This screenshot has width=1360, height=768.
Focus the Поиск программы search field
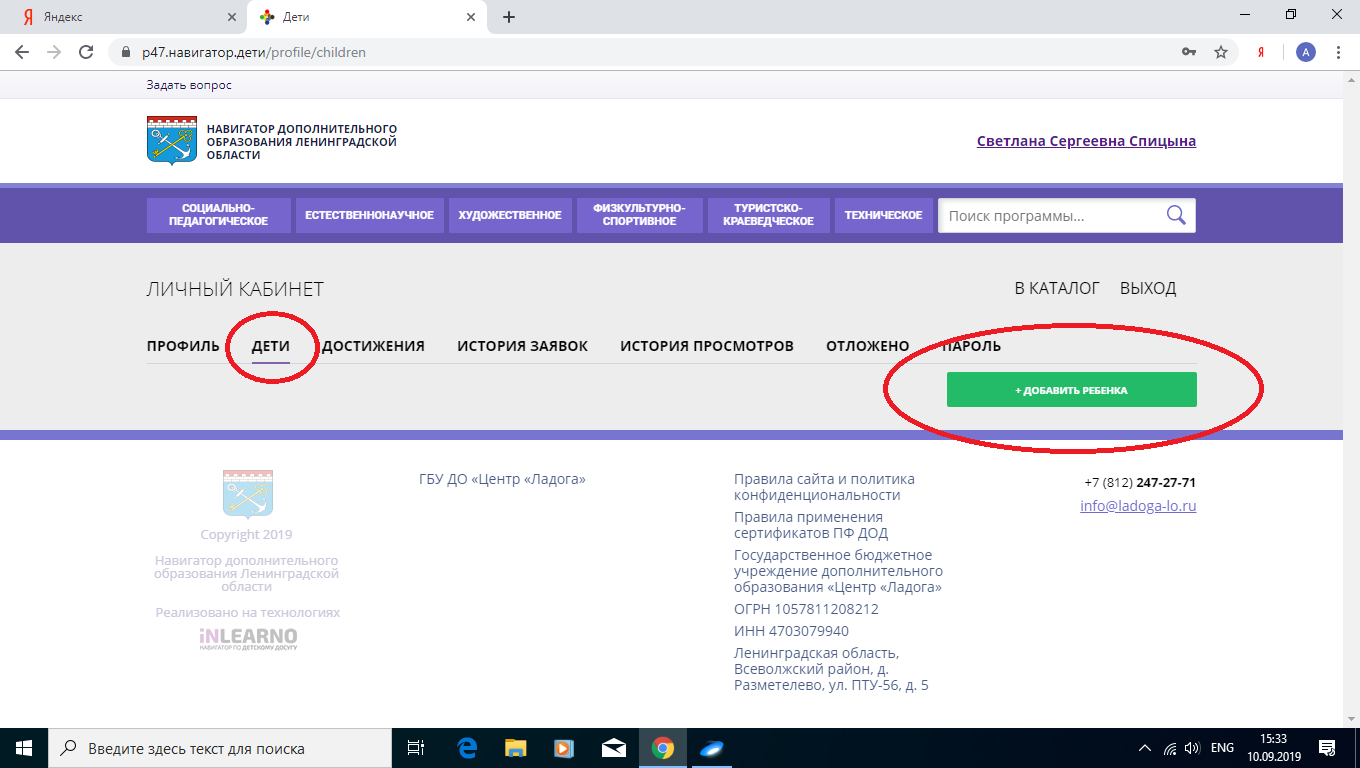1050,216
